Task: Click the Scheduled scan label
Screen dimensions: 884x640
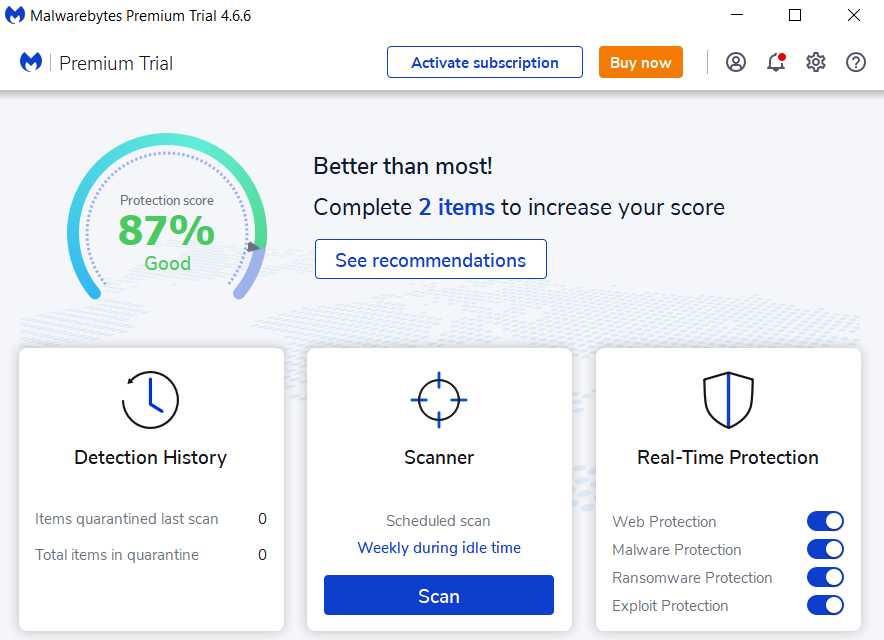Action: point(438,521)
